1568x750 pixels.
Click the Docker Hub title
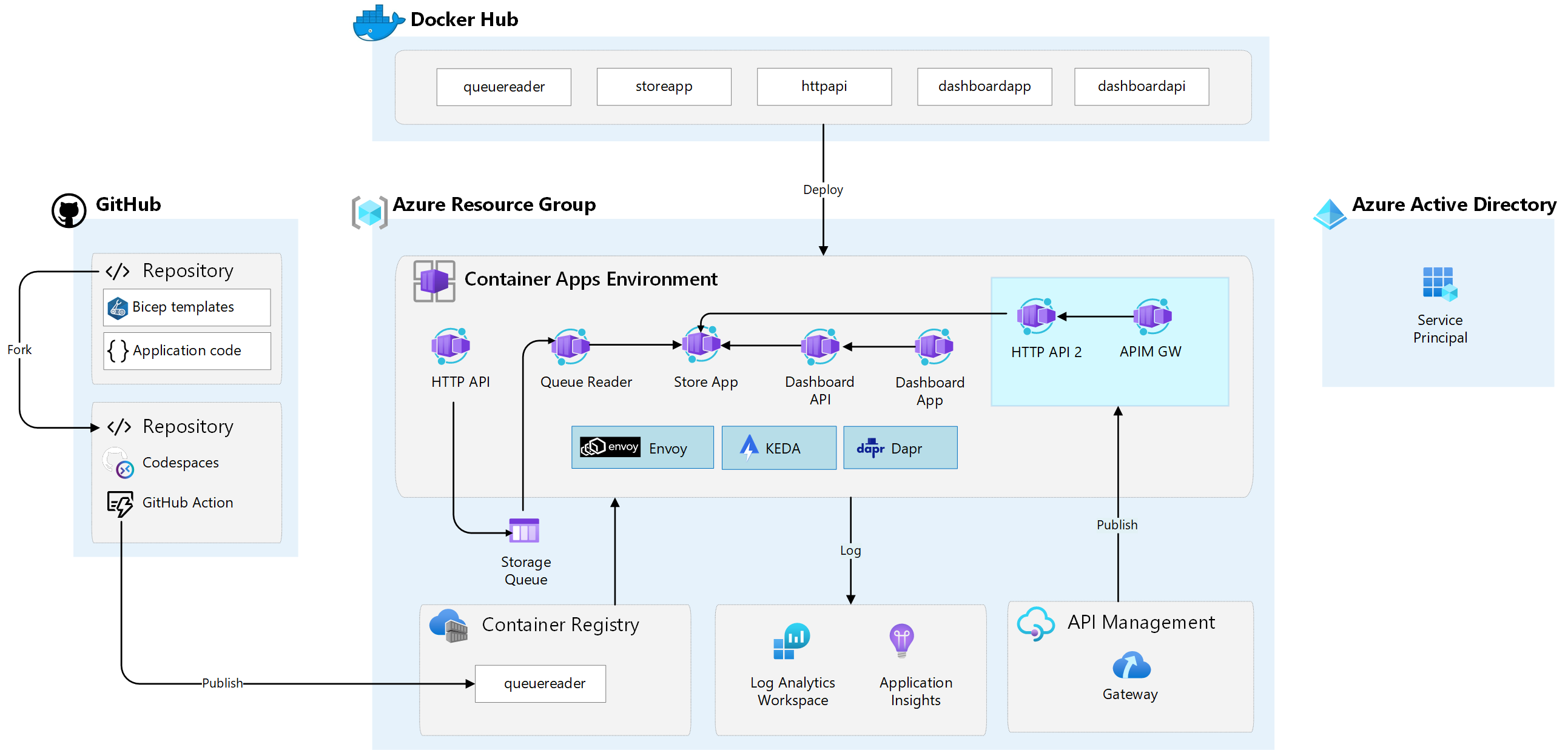(464, 19)
